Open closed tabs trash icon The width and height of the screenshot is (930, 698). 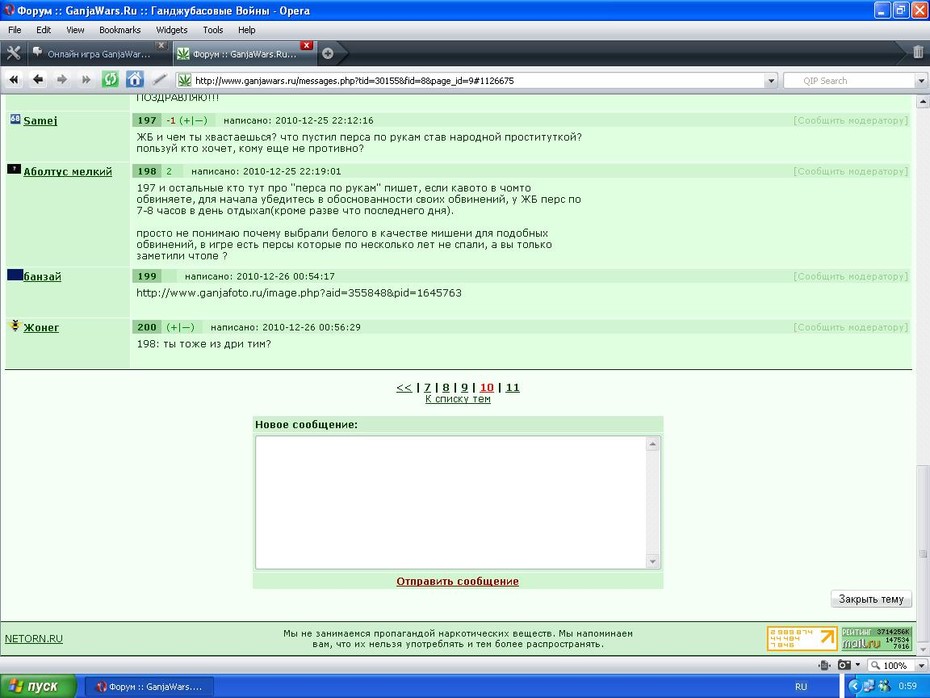point(918,52)
